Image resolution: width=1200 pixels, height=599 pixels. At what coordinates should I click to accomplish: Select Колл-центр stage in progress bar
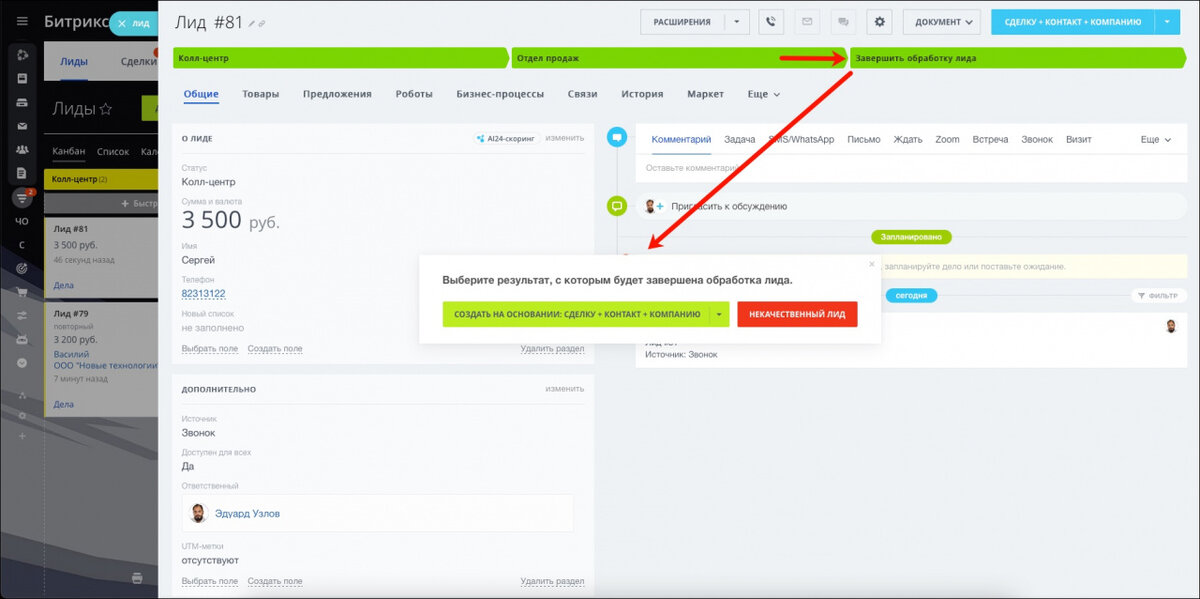(x=341, y=58)
